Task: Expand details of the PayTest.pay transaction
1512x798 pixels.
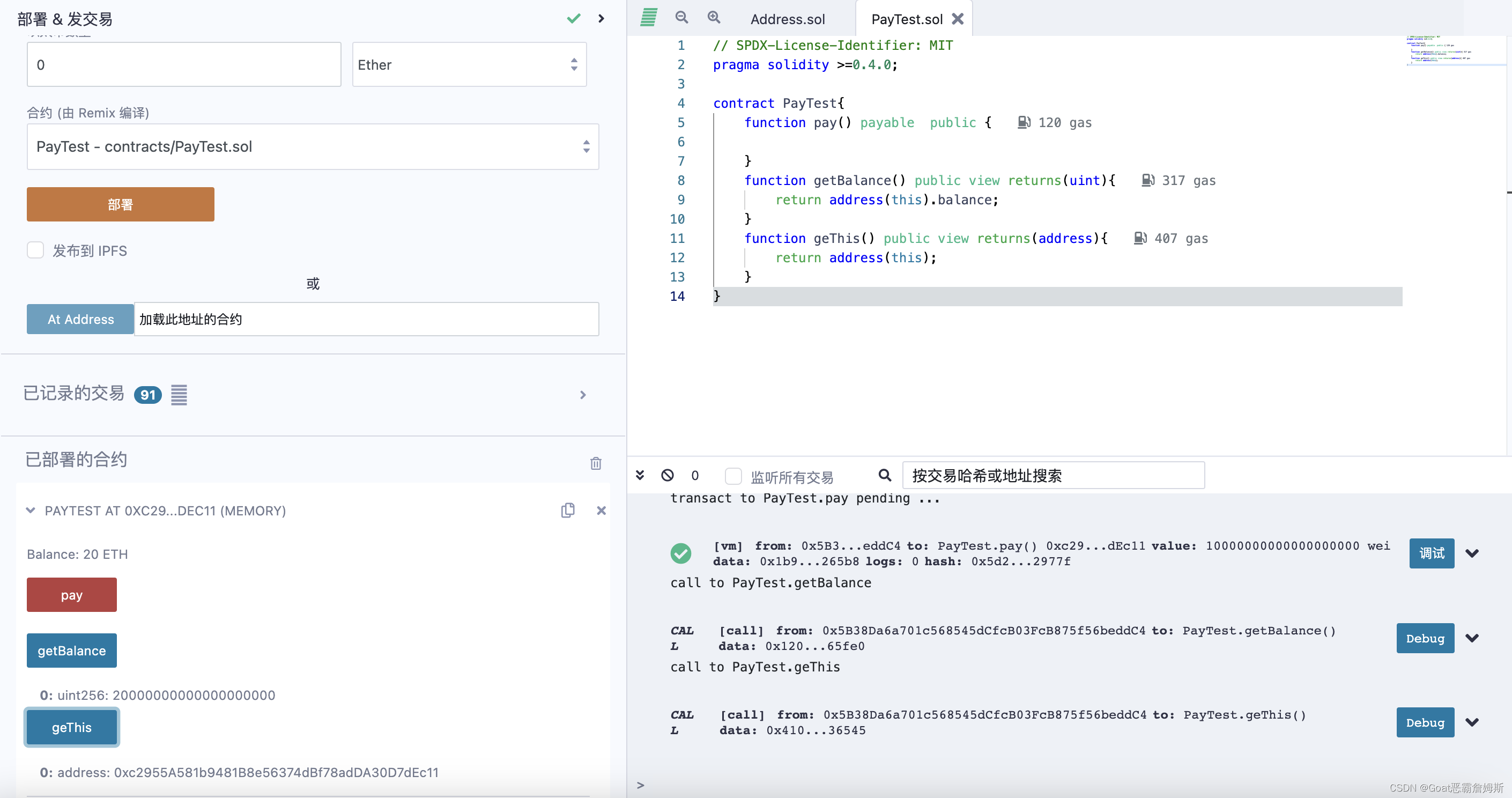Action: 1471,553
